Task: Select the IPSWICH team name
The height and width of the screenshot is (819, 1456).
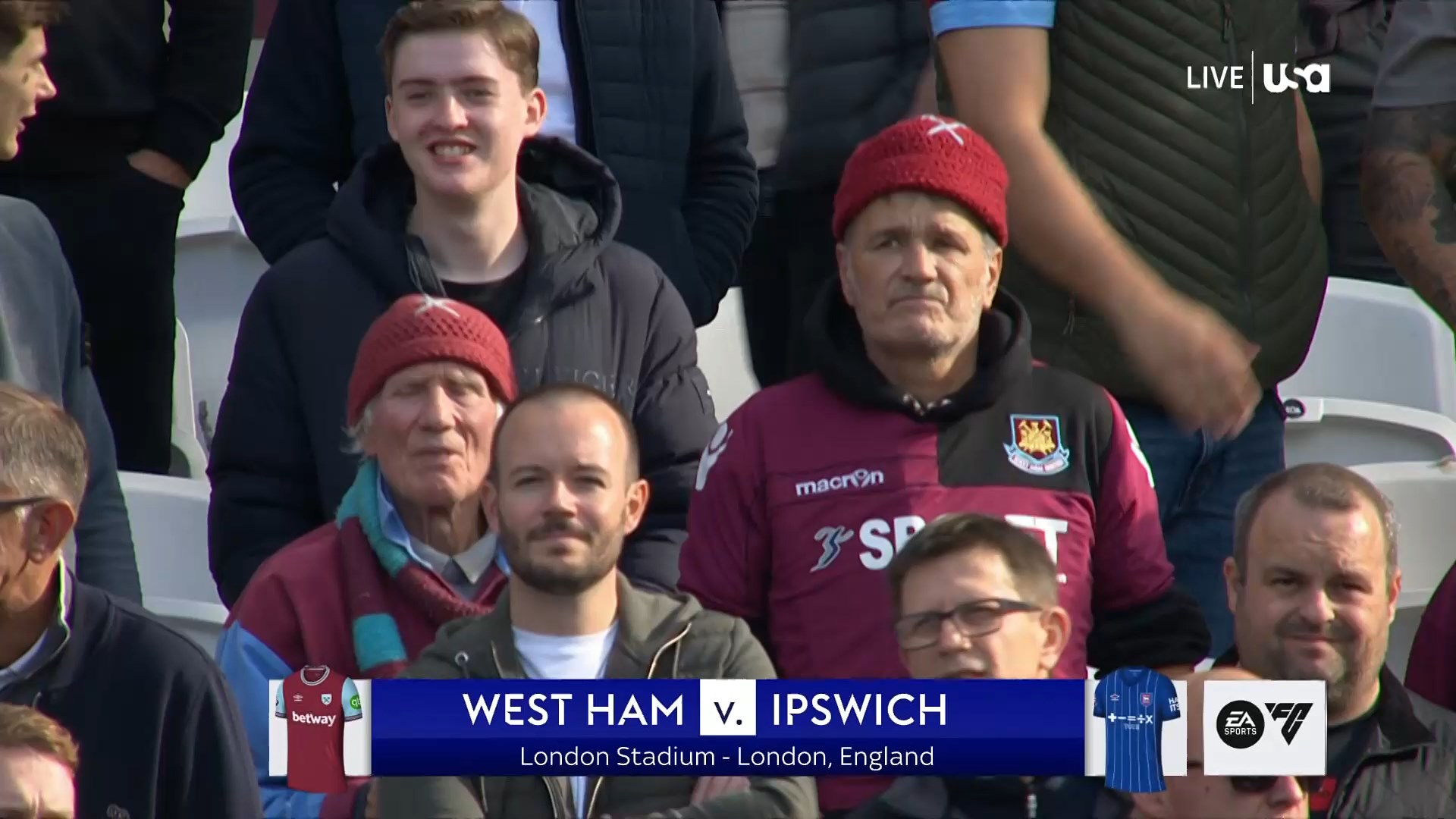Action: (x=859, y=710)
